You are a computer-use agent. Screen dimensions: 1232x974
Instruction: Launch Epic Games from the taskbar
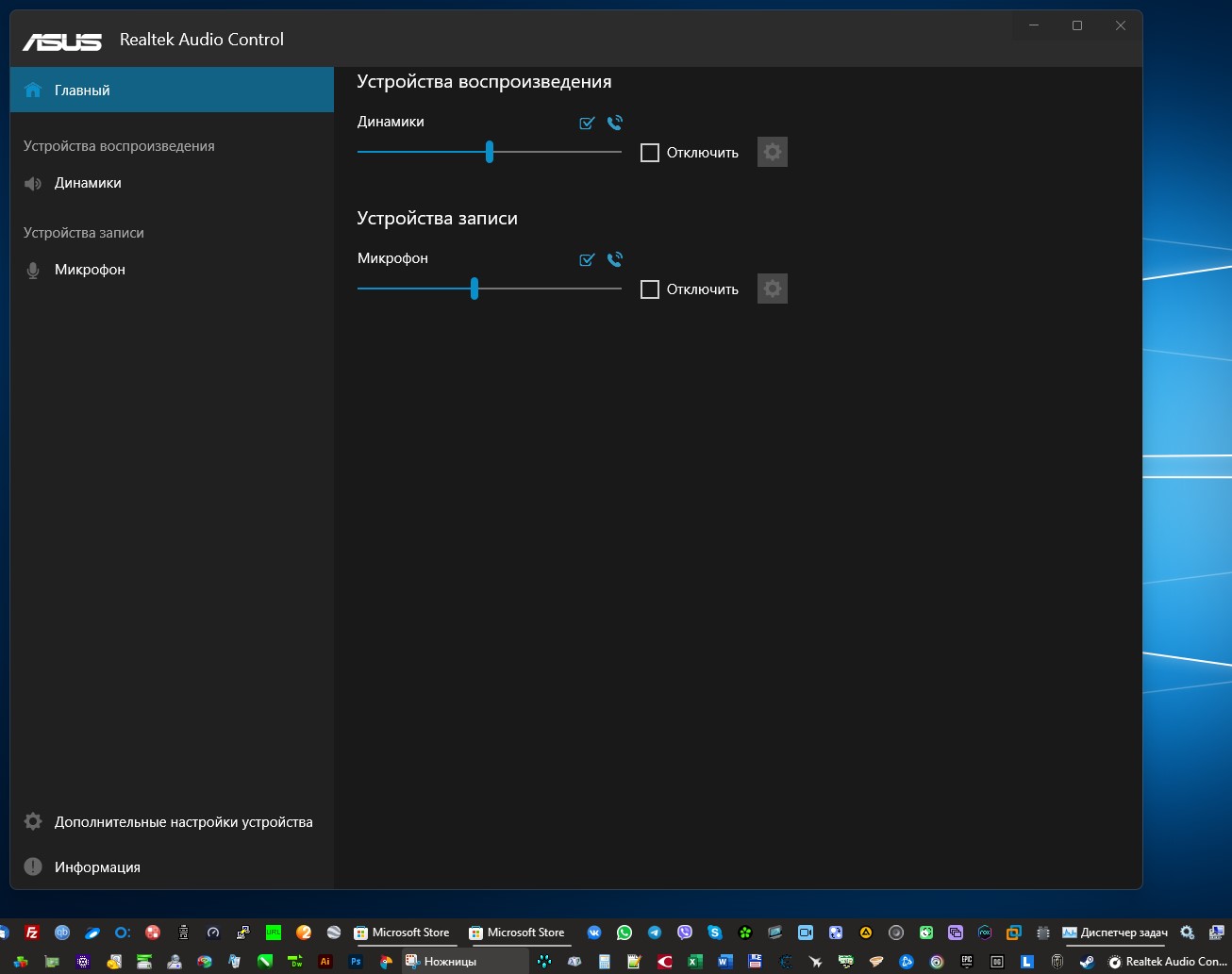click(967, 962)
